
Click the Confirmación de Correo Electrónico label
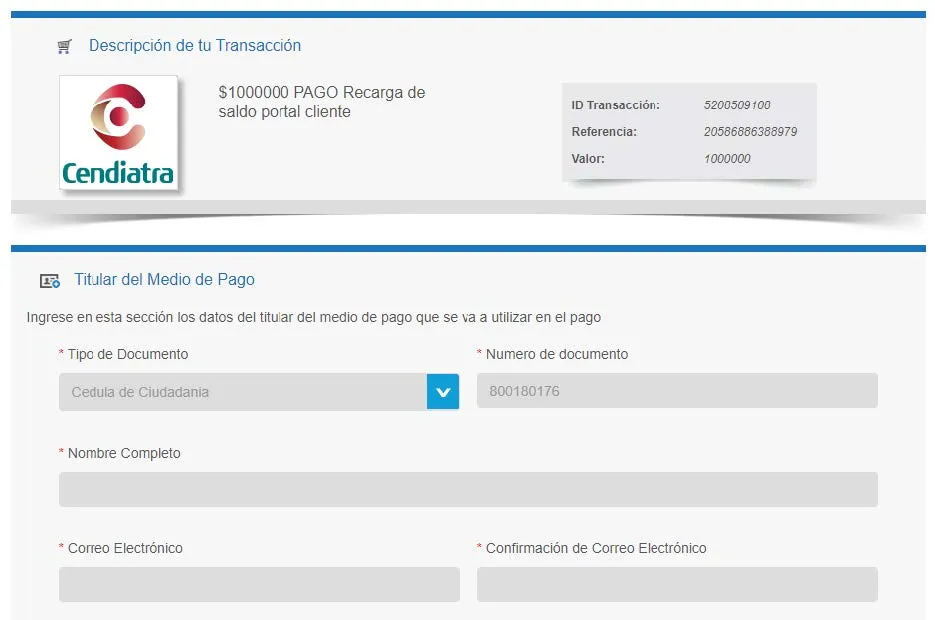(x=596, y=548)
